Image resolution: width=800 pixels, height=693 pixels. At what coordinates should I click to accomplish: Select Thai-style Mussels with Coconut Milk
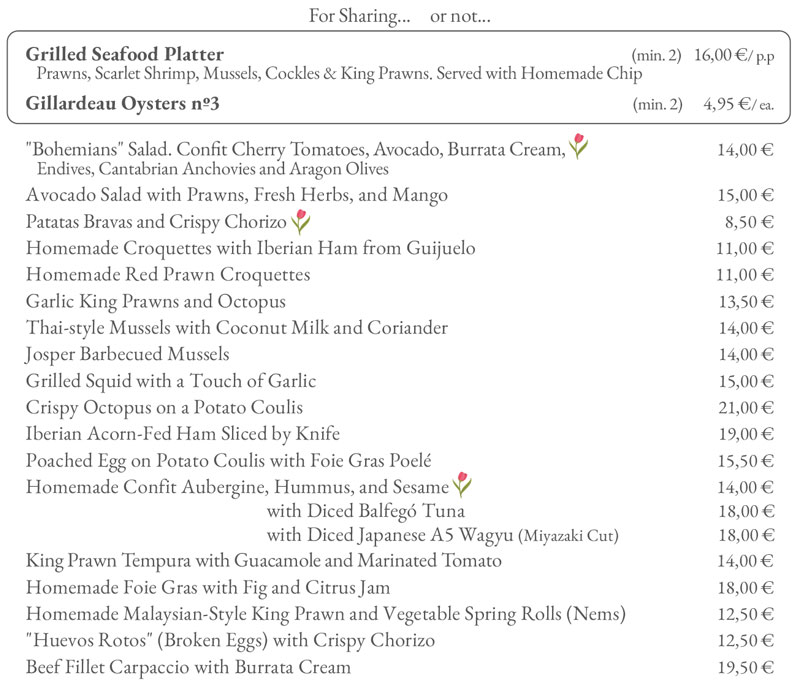coord(237,328)
